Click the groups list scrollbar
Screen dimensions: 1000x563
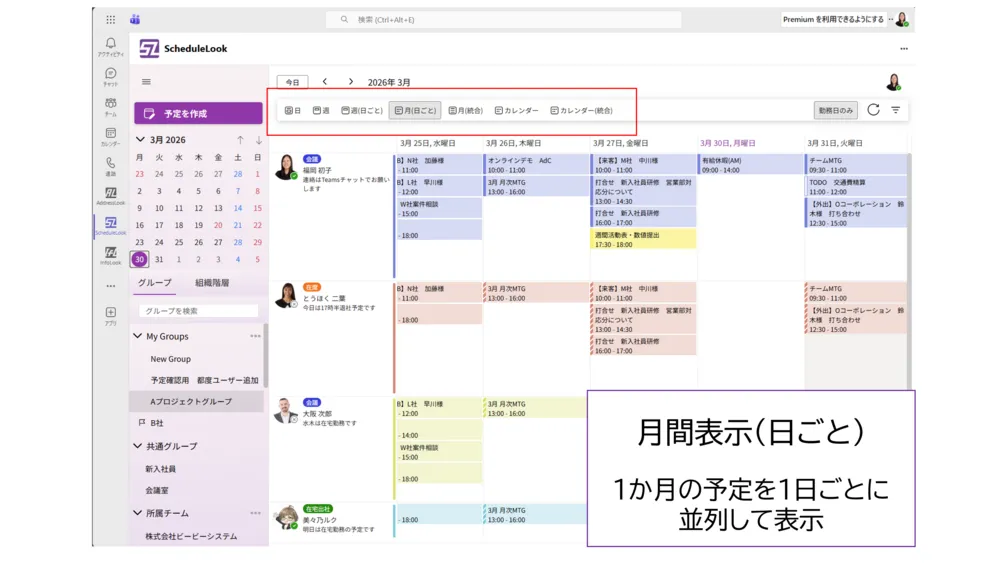(266, 355)
